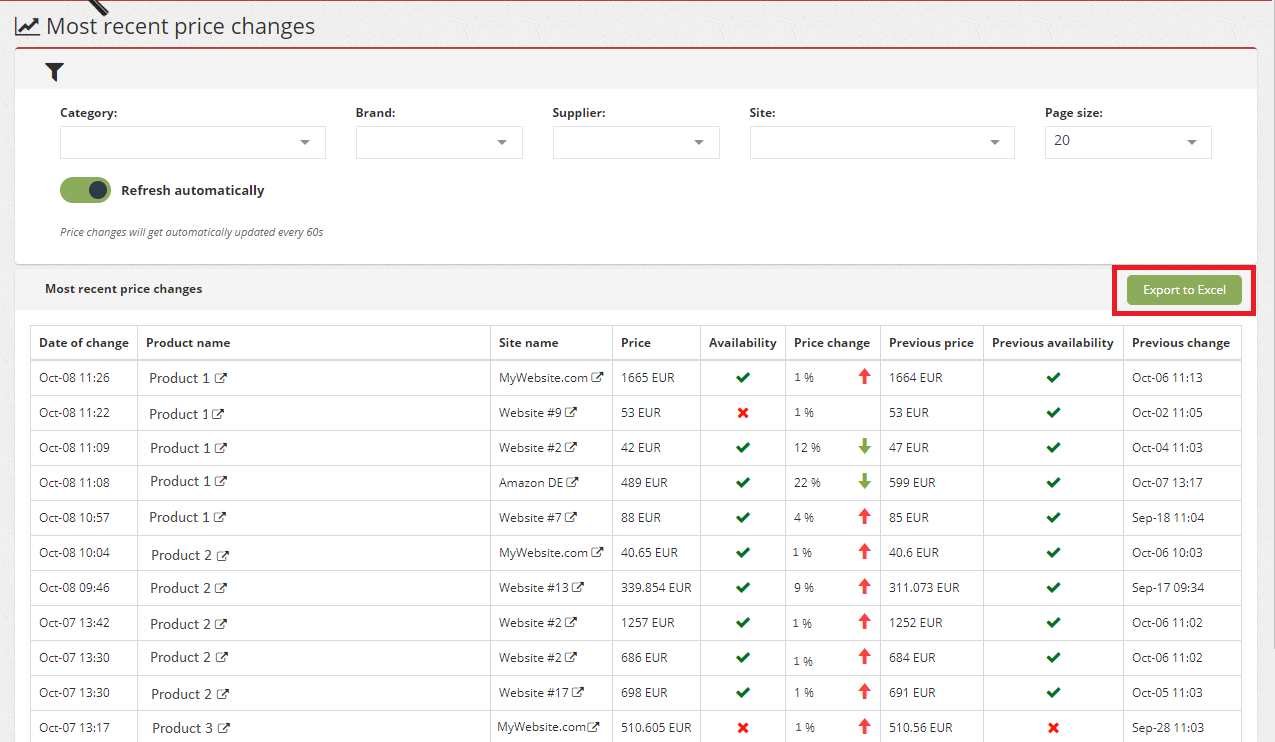Open the Product 3 external link icon
1275x742 pixels.
pos(224,728)
